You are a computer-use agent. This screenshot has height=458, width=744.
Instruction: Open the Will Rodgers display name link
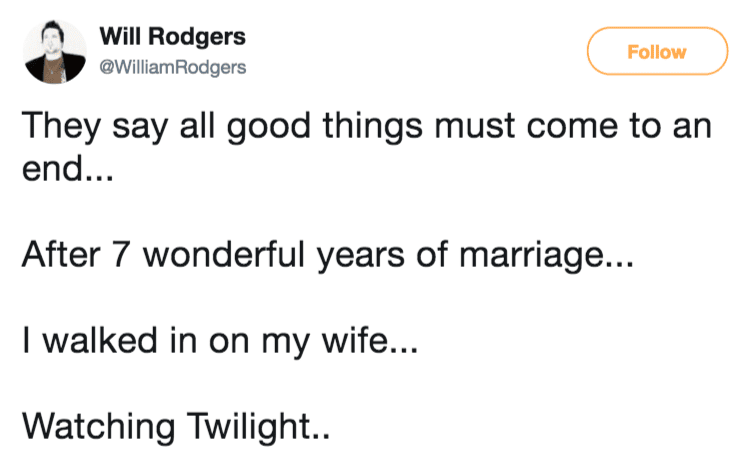click(x=172, y=38)
